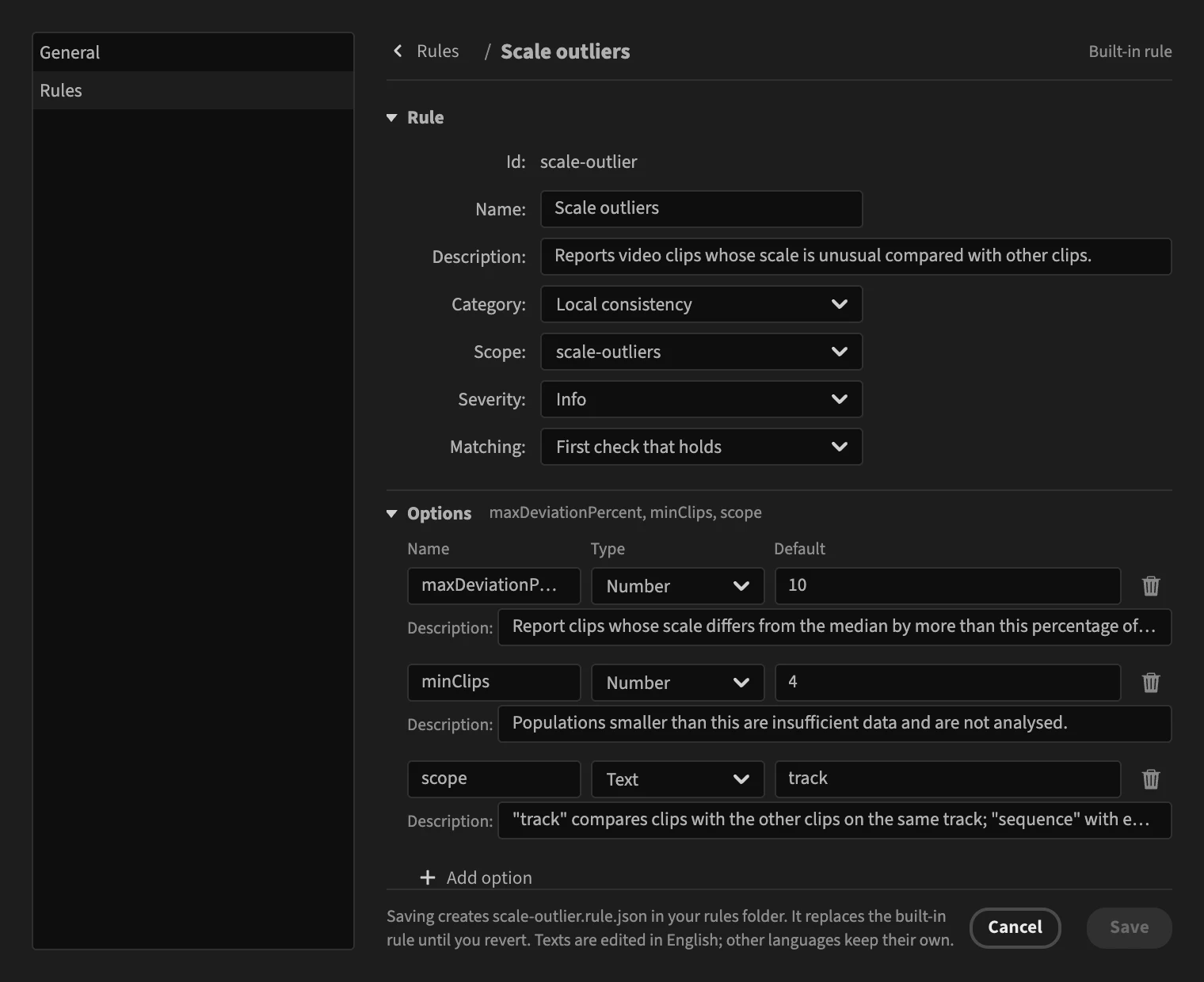Remove the scope option using trash icon
Image resolution: width=1204 pixels, height=982 pixels.
click(x=1151, y=779)
